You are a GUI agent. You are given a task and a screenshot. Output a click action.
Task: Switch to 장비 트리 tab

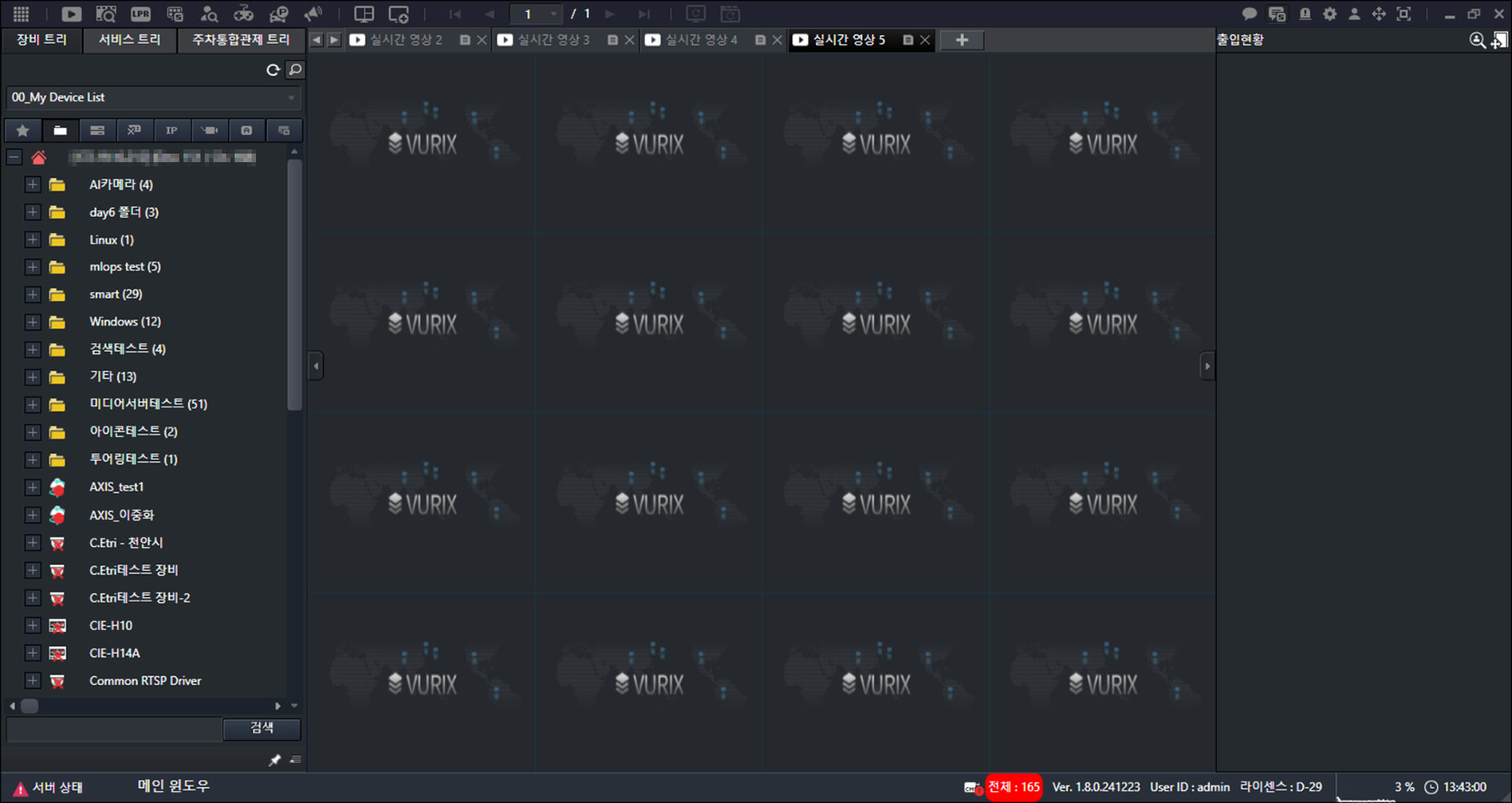(x=42, y=40)
